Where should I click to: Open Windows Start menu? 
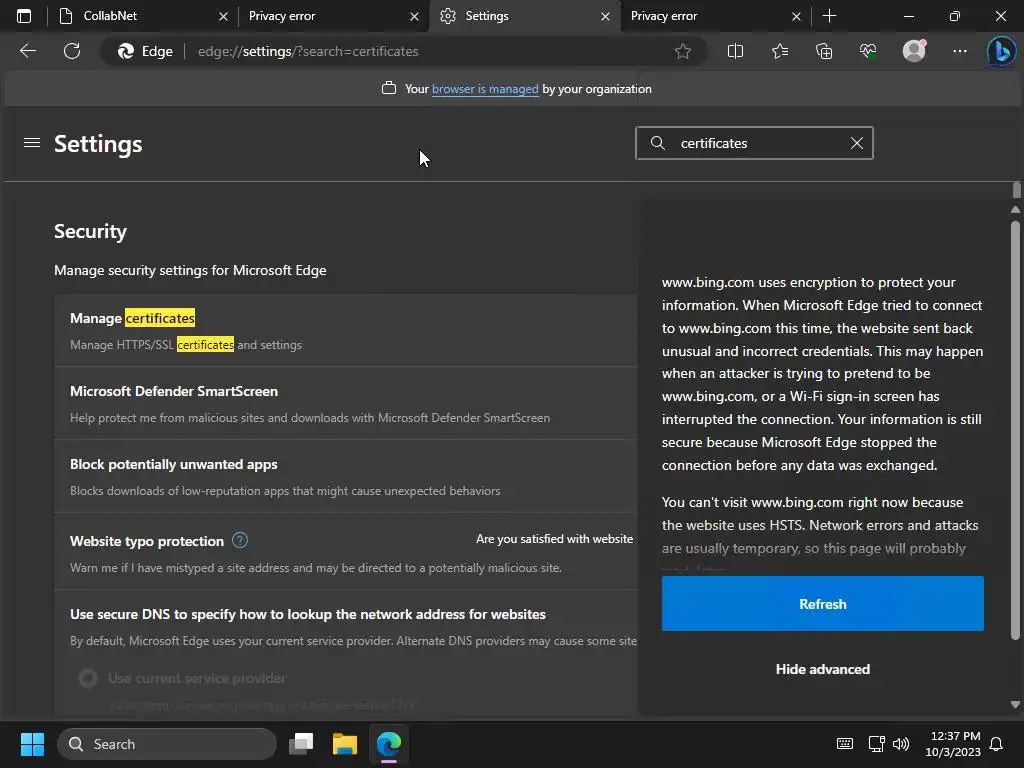[x=32, y=744]
